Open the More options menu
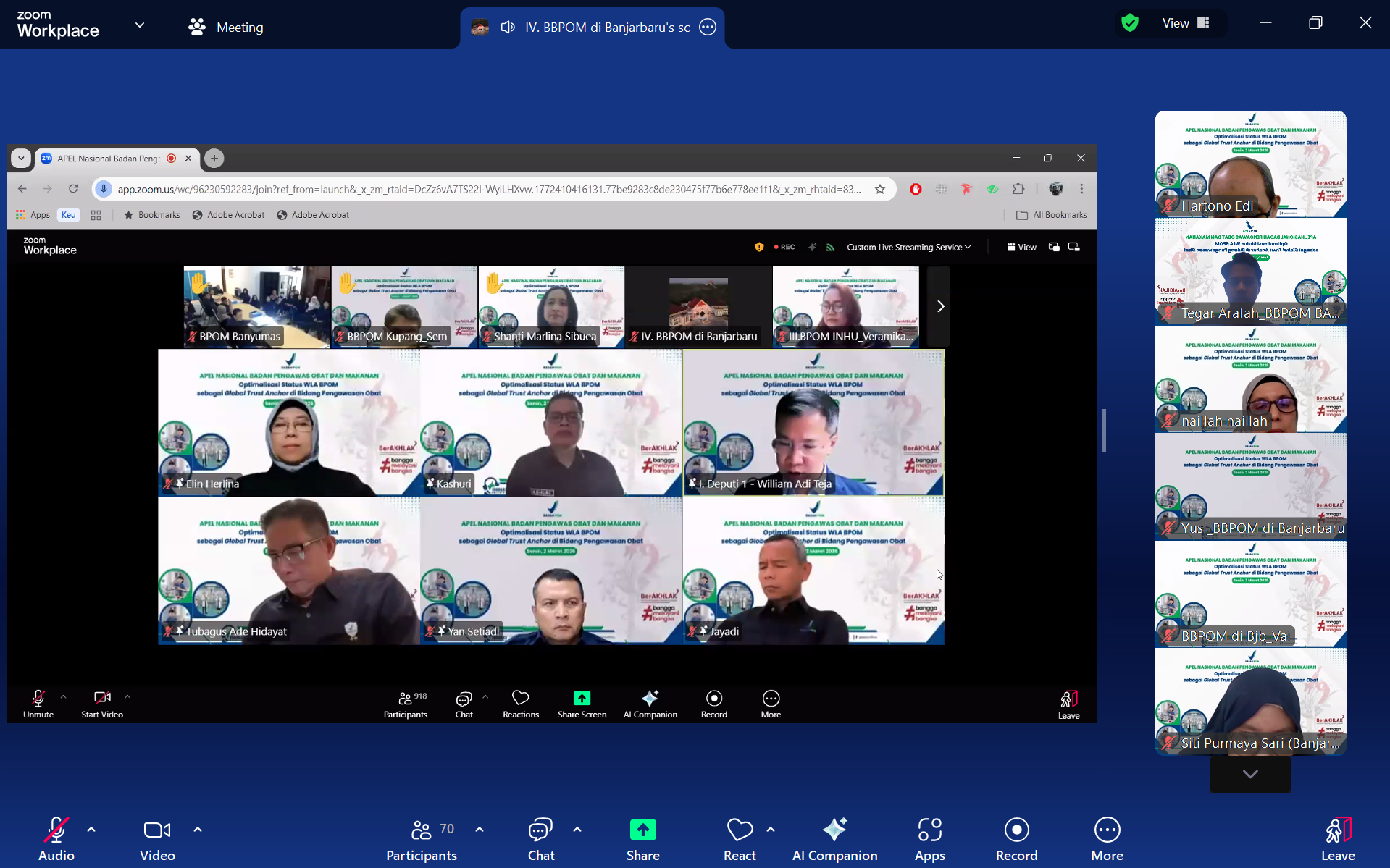1390x868 pixels. [x=1107, y=839]
